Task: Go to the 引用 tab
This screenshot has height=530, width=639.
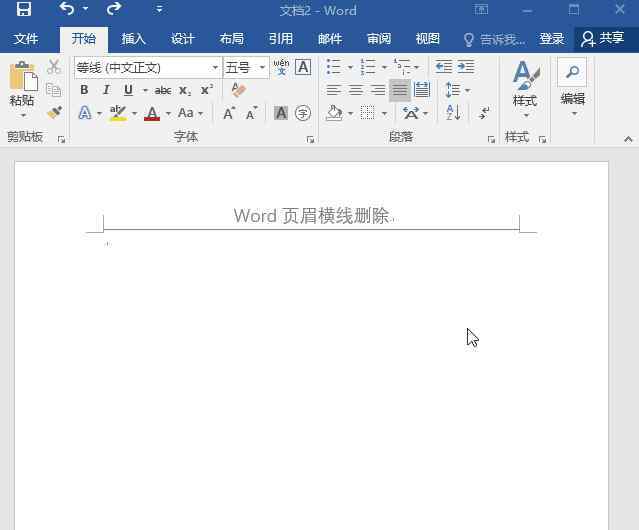Action: (x=280, y=39)
